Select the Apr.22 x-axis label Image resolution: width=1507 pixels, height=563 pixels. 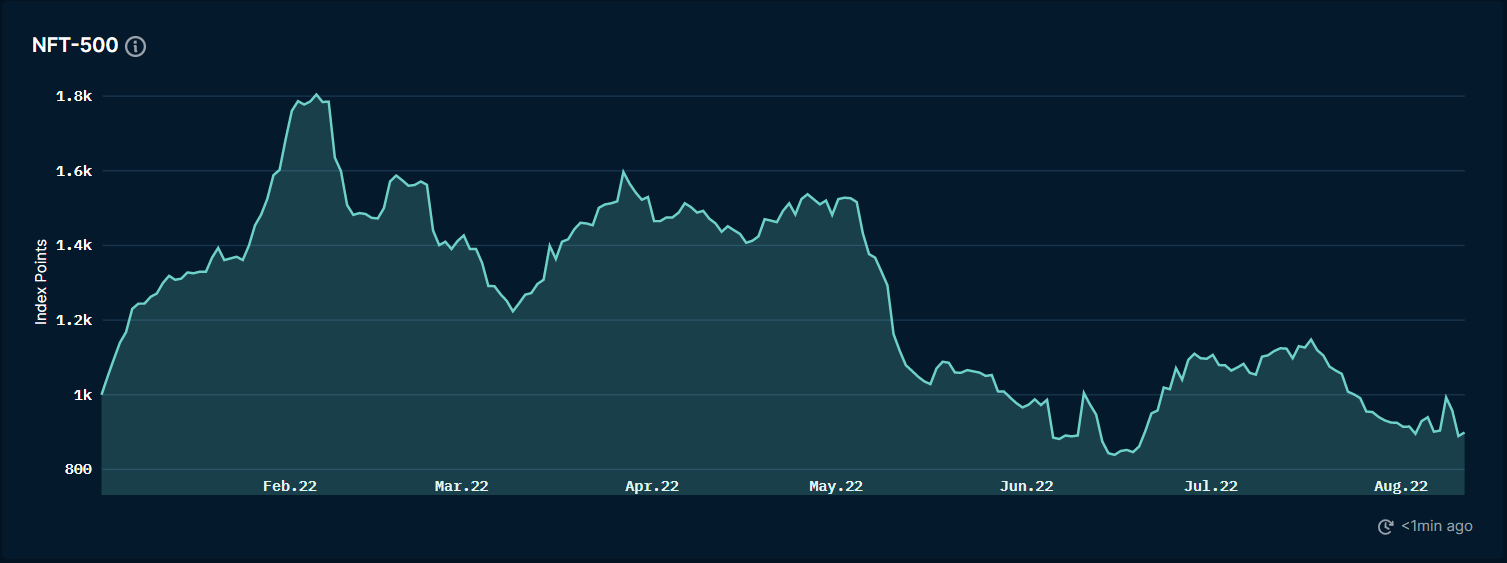pyautogui.click(x=652, y=486)
